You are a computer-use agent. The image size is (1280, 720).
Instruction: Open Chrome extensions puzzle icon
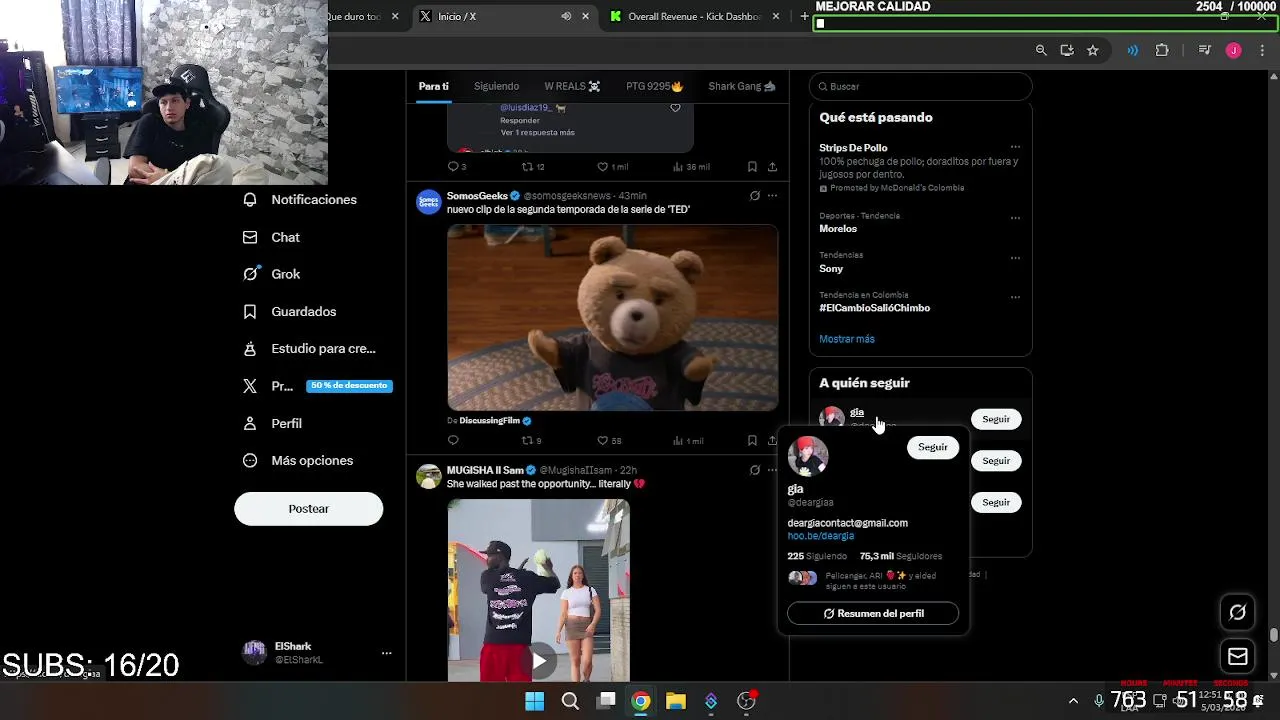tap(1162, 50)
